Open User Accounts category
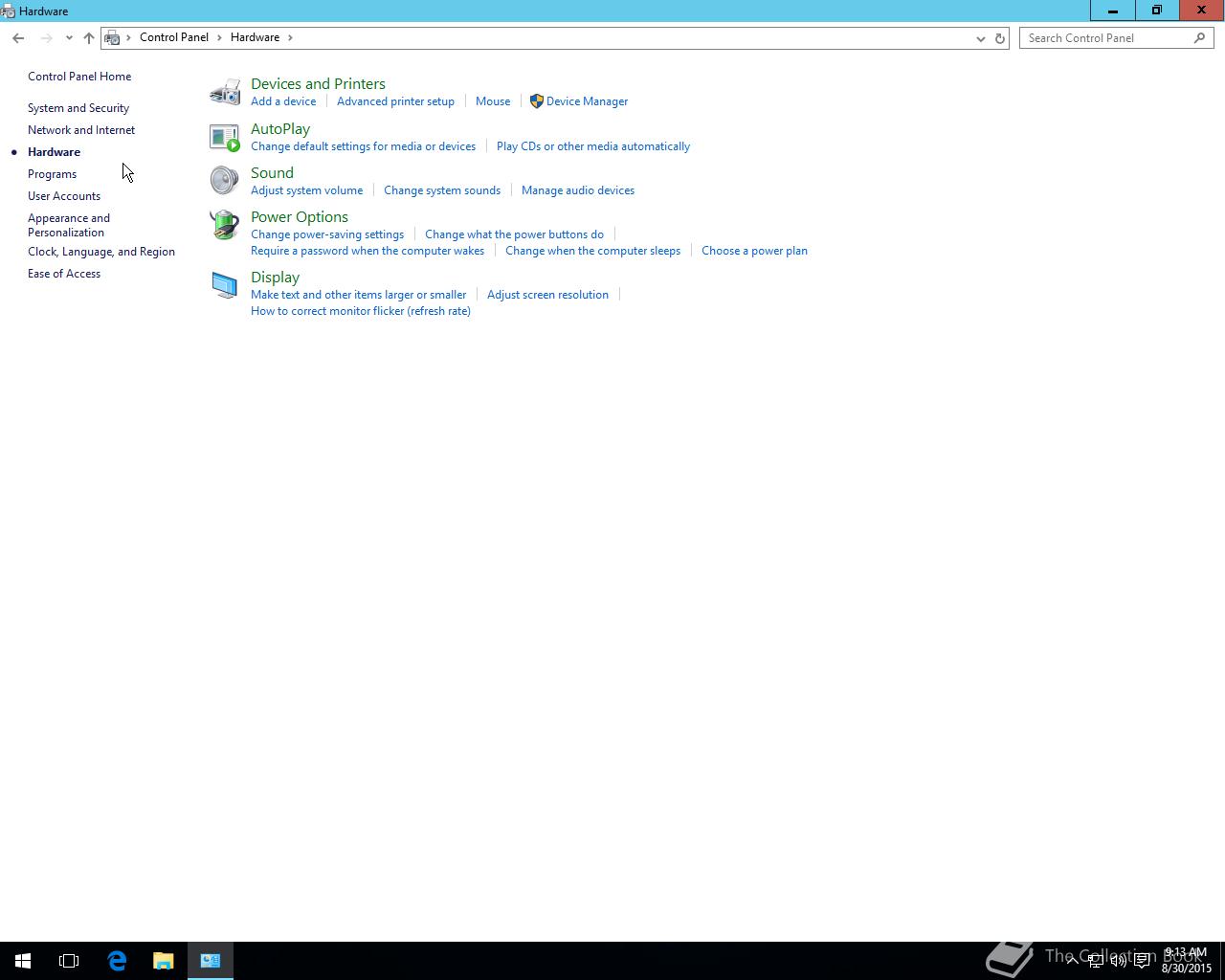 [x=64, y=196]
